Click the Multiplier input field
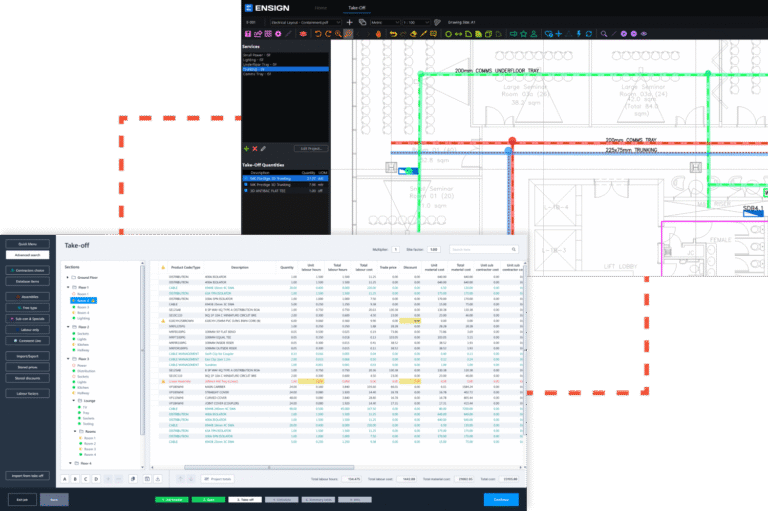The width and height of the screenshot is (768, 511). [395, 249]
